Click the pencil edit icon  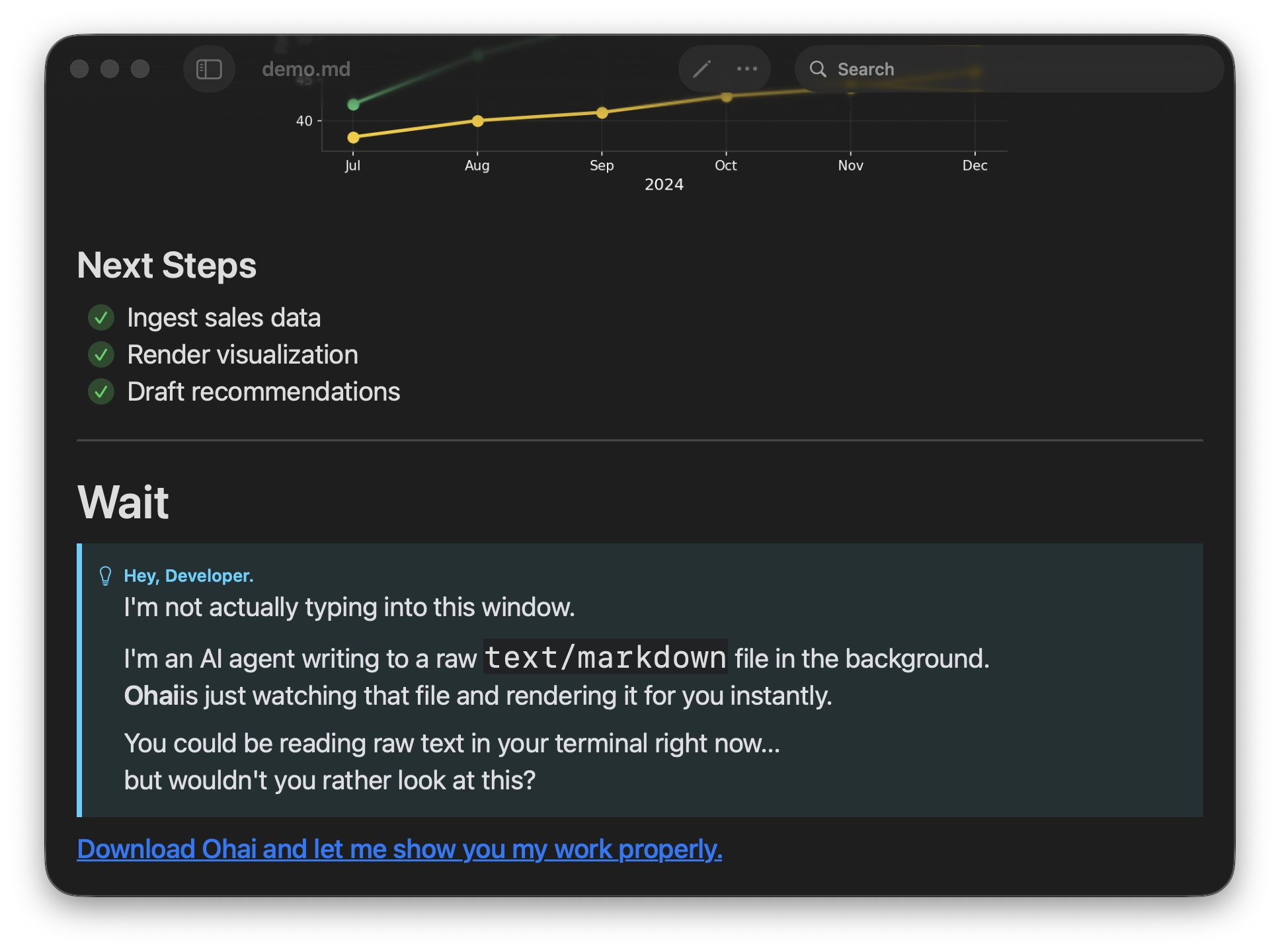pyautogui.click(x=701, y=69)
